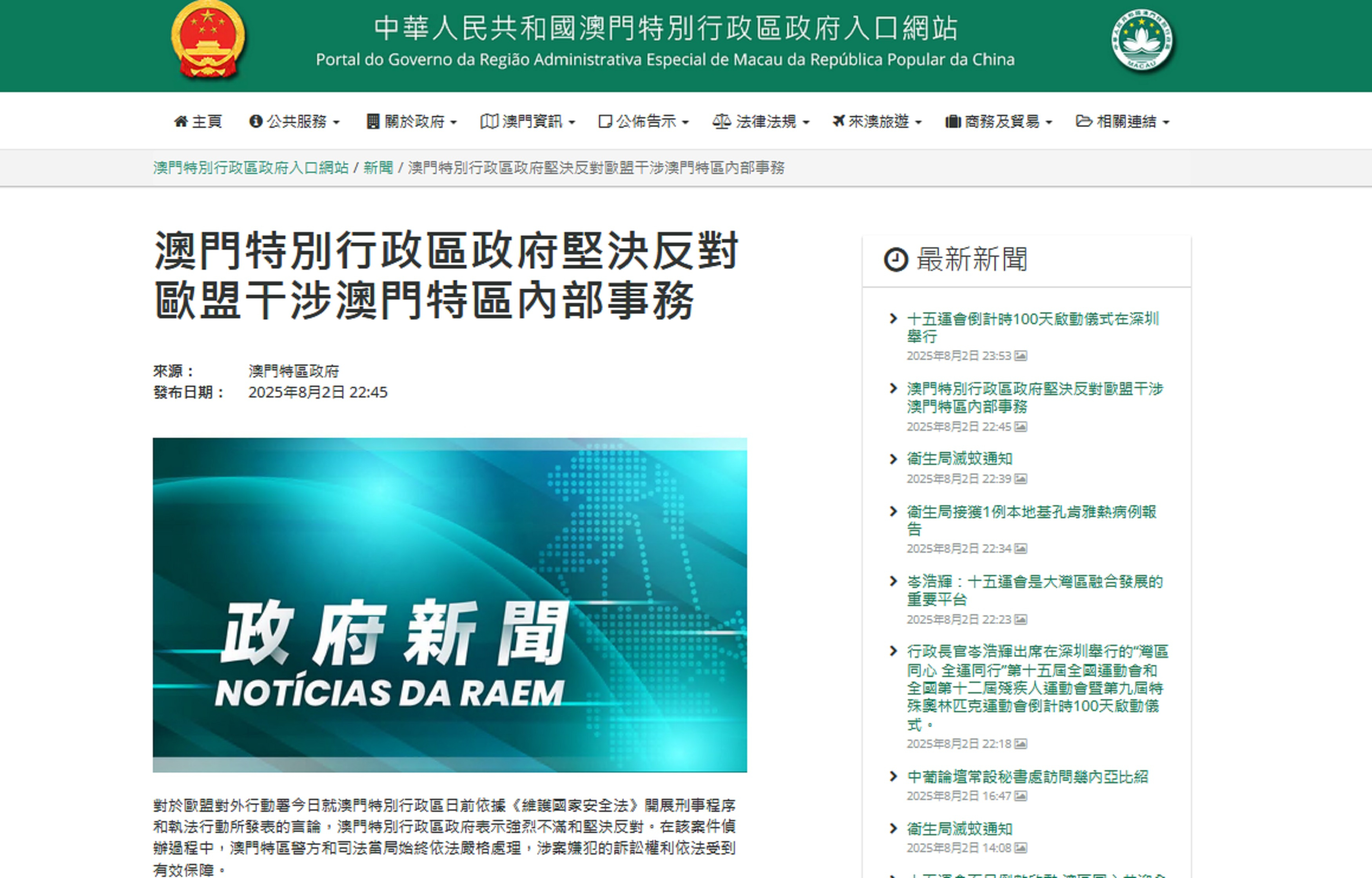Open the 來澳旅遊 menu
Viewport: 1372px width, 878px height.
877,122
